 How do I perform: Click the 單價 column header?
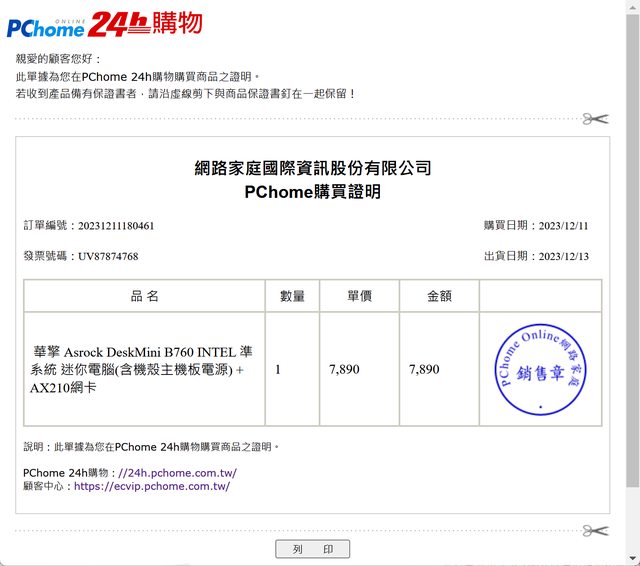coord(359,296)
